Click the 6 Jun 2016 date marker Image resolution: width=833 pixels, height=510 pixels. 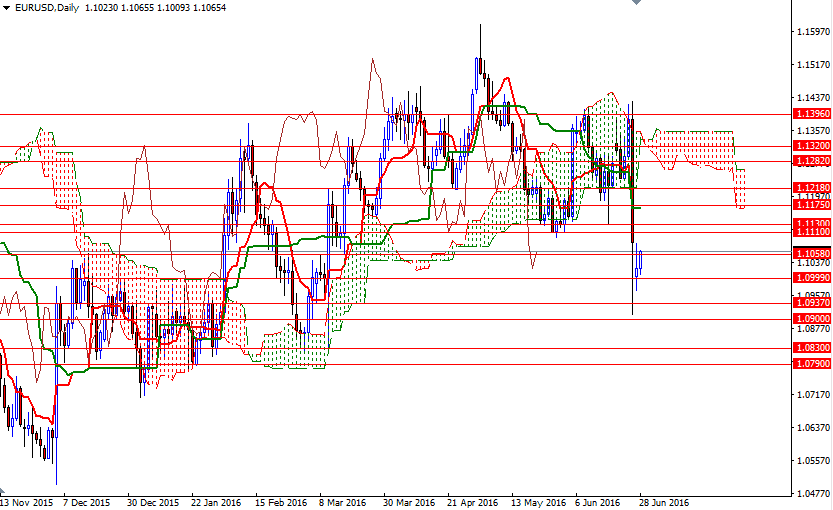coord(598,502)
